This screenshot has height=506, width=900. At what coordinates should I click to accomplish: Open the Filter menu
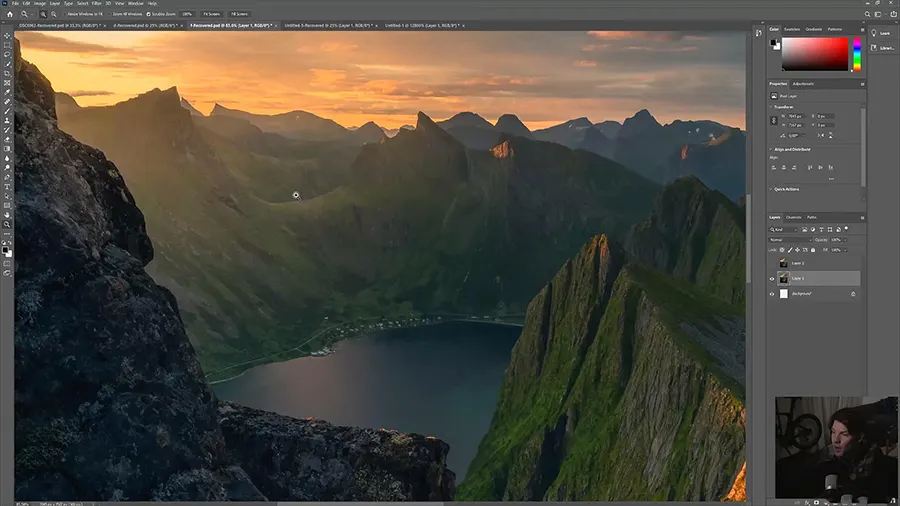point(95,4)
